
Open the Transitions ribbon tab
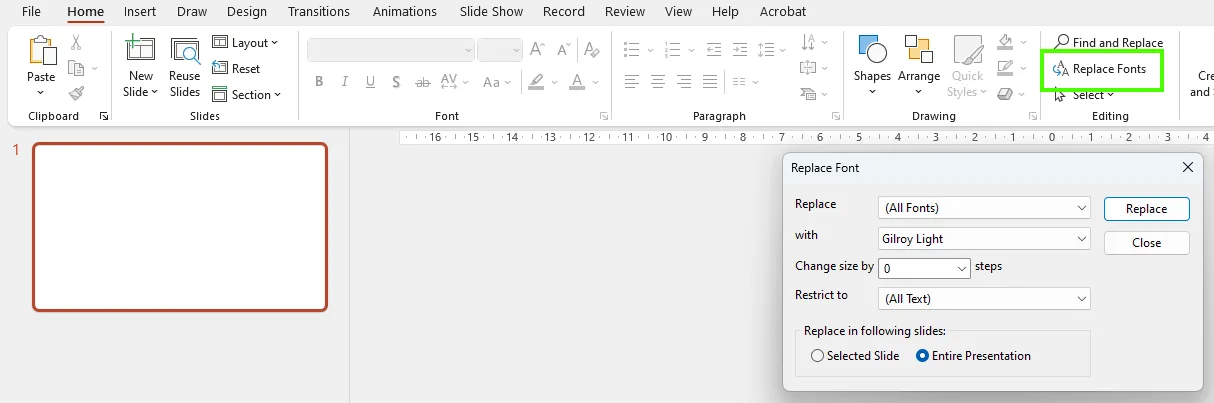point(318,12)
